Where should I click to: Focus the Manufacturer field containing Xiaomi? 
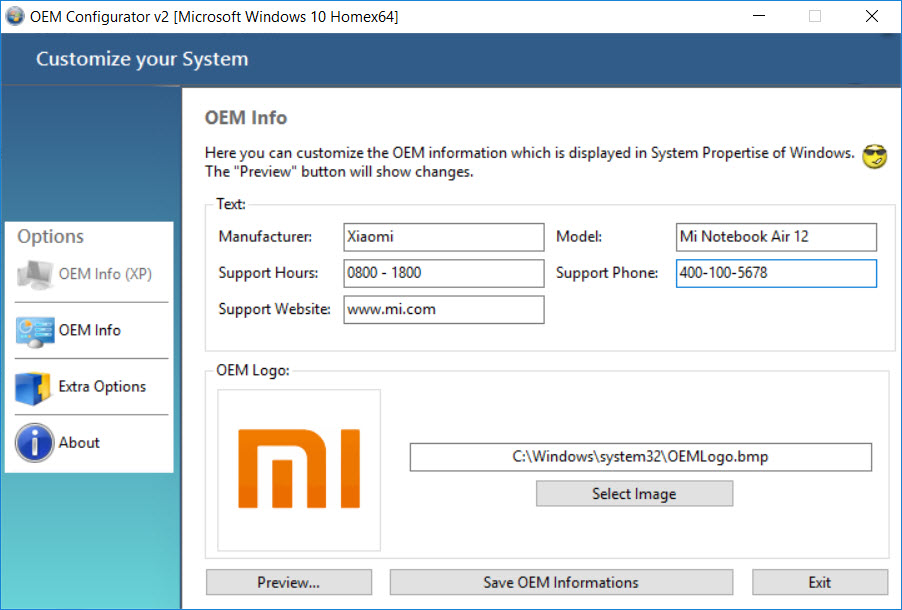(444, 237)
